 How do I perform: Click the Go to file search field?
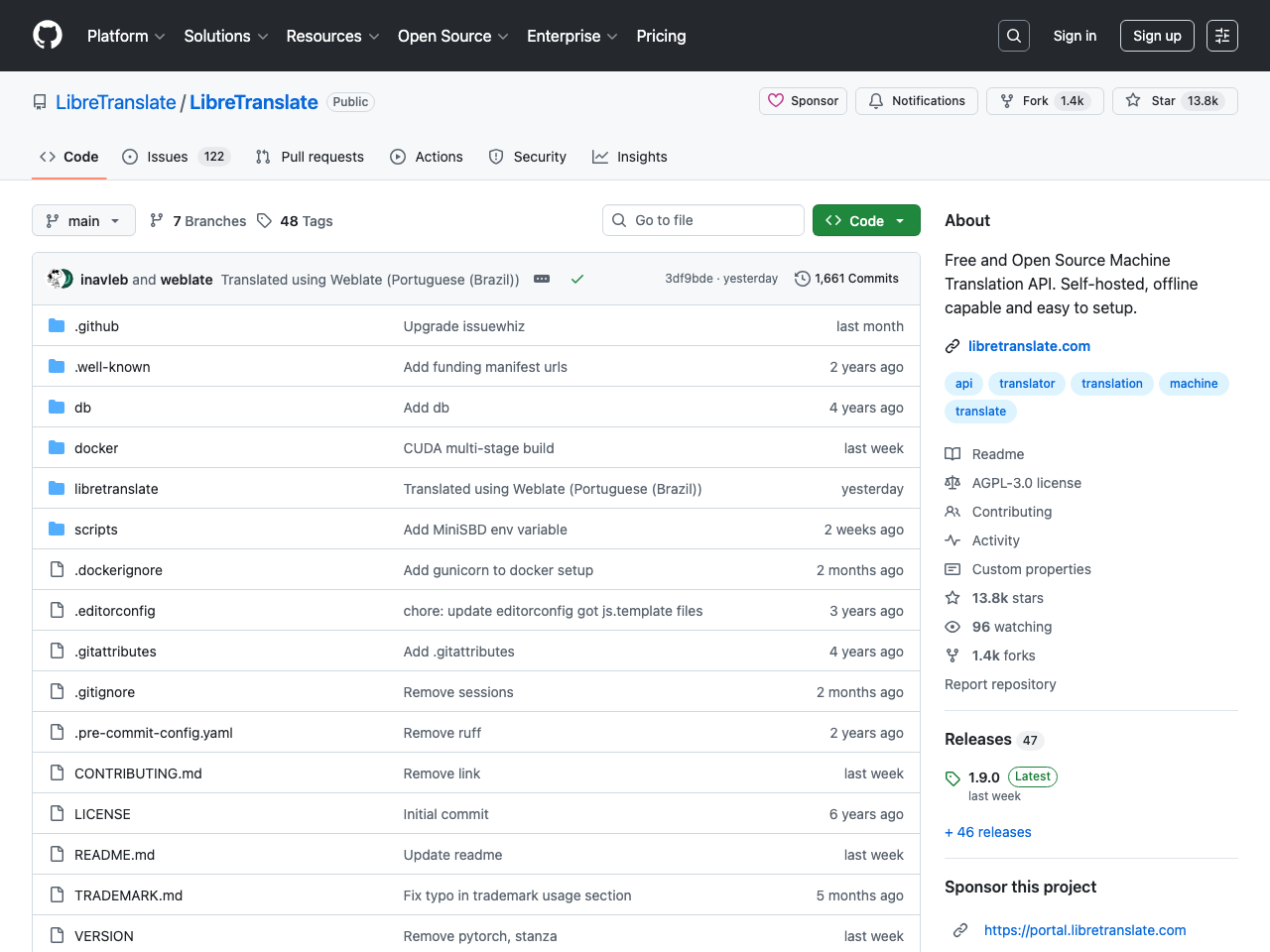[703, 220]
